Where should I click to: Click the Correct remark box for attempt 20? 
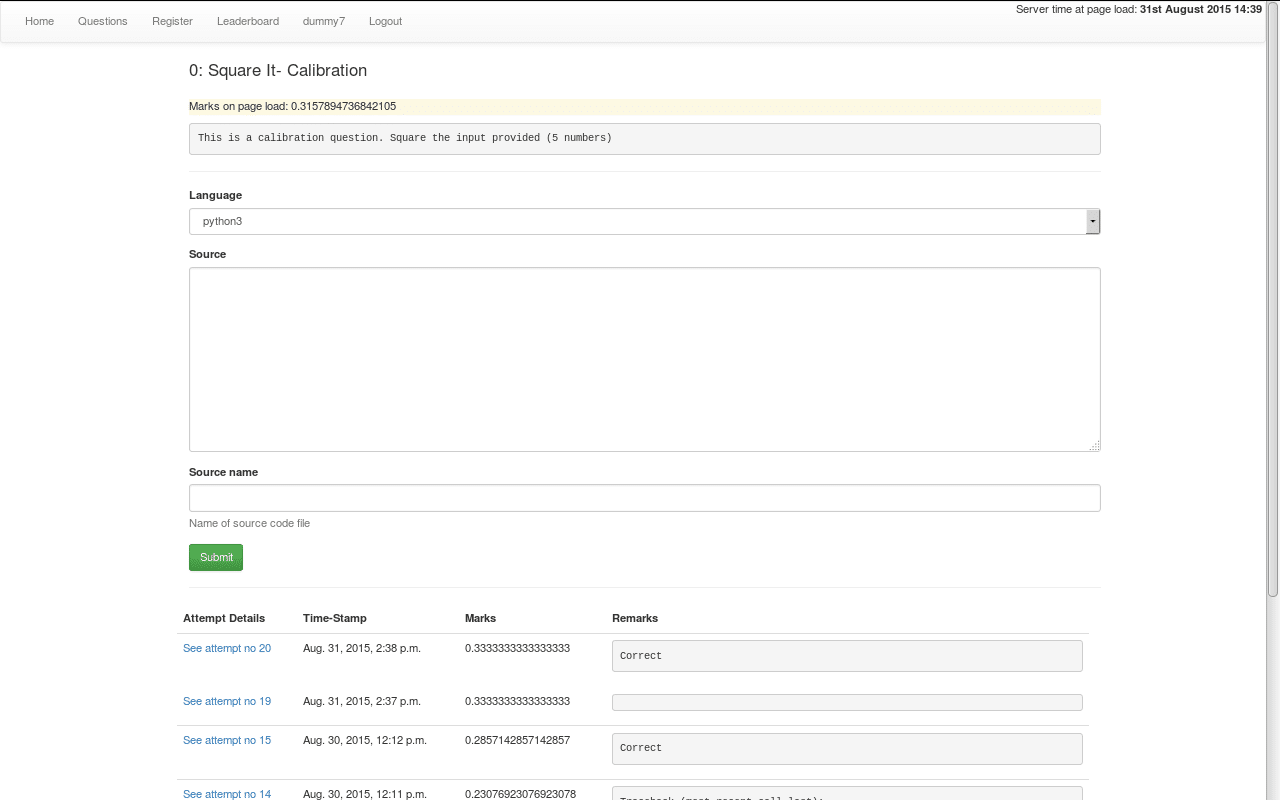pos(846,656)
